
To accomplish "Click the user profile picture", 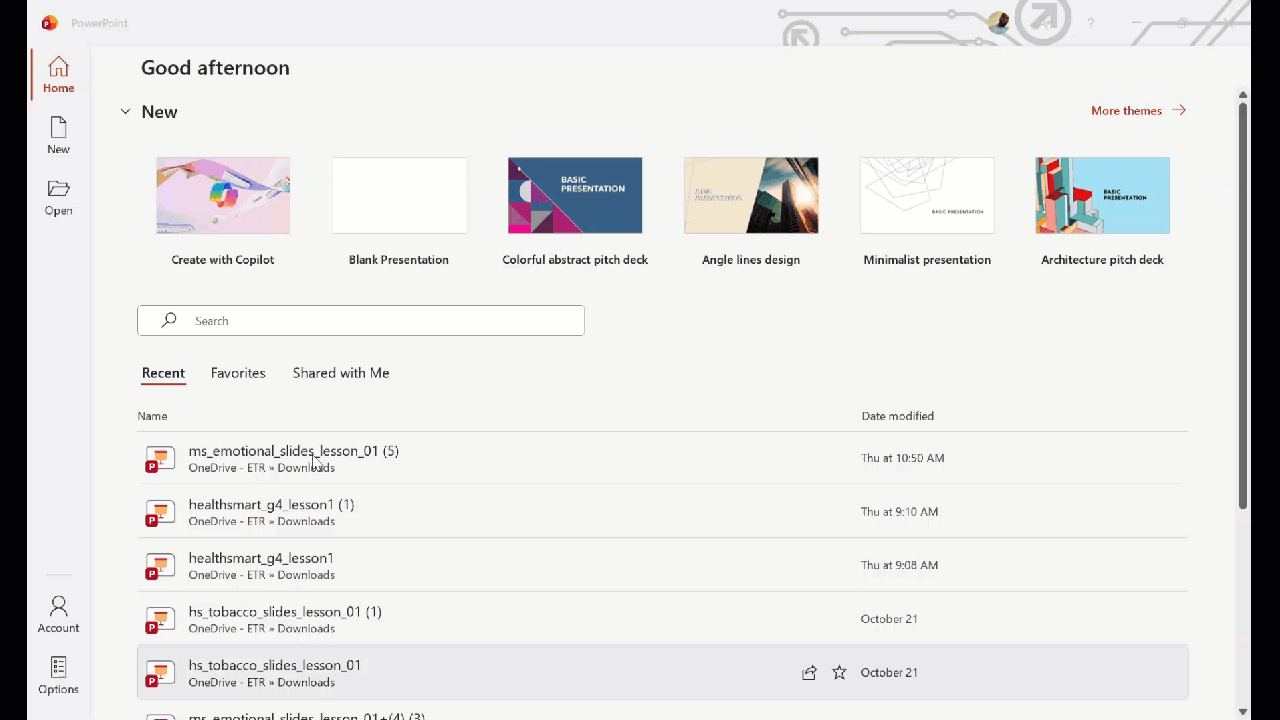I will (x=997, y=23).
